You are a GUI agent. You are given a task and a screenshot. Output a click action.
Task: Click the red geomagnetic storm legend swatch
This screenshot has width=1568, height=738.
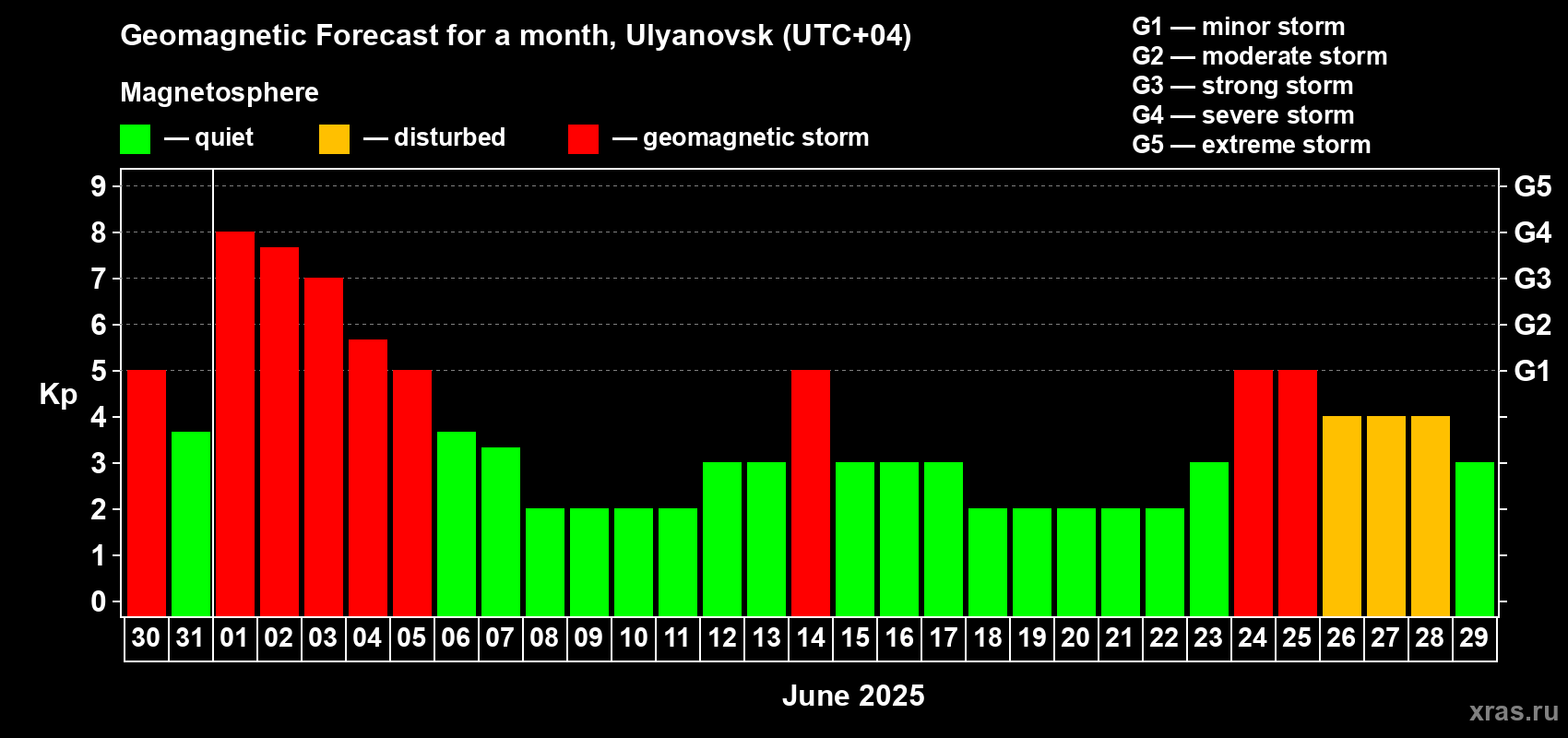coord(583,139)
